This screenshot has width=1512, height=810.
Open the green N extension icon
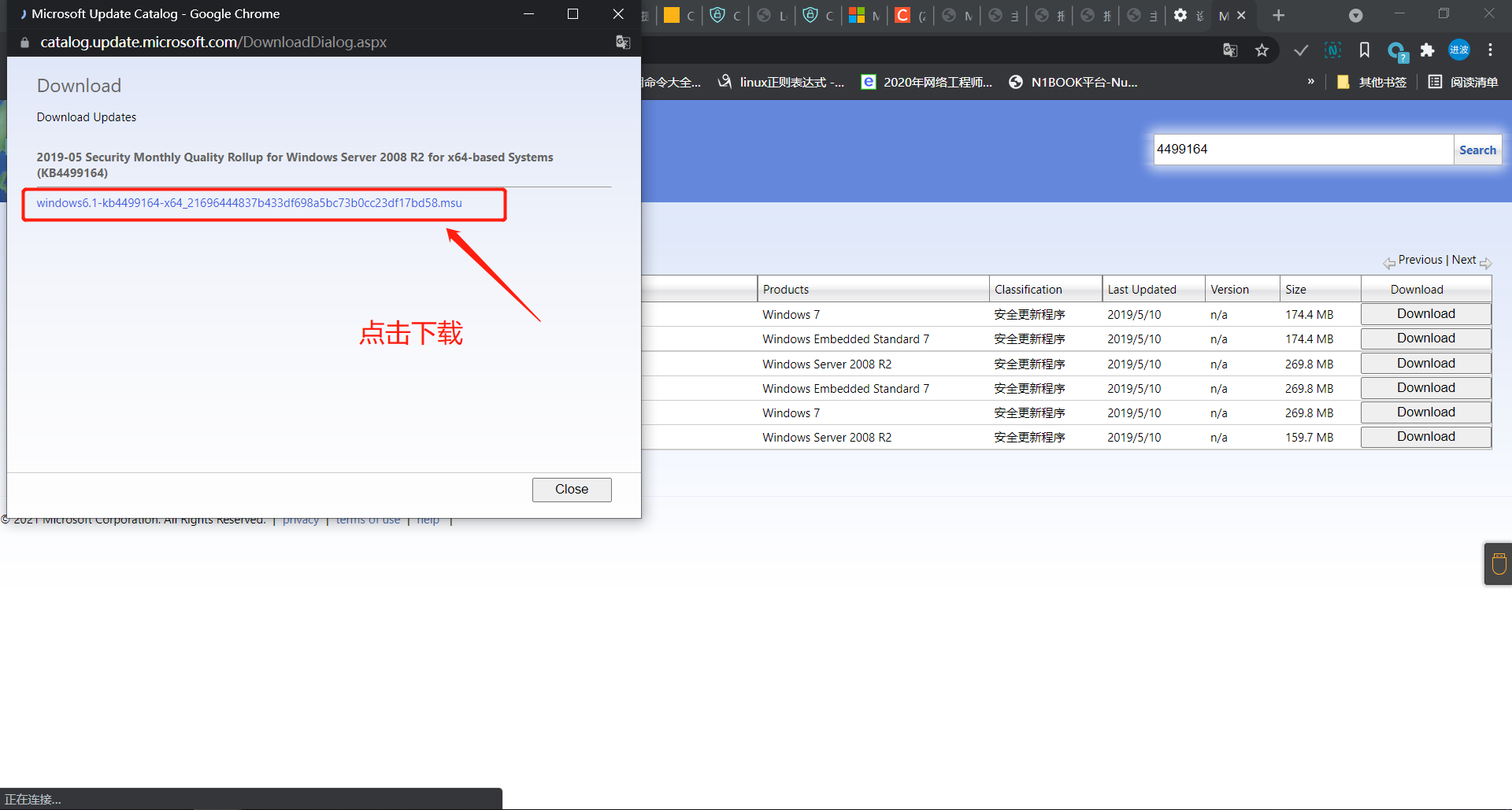tap(1332, 50)
